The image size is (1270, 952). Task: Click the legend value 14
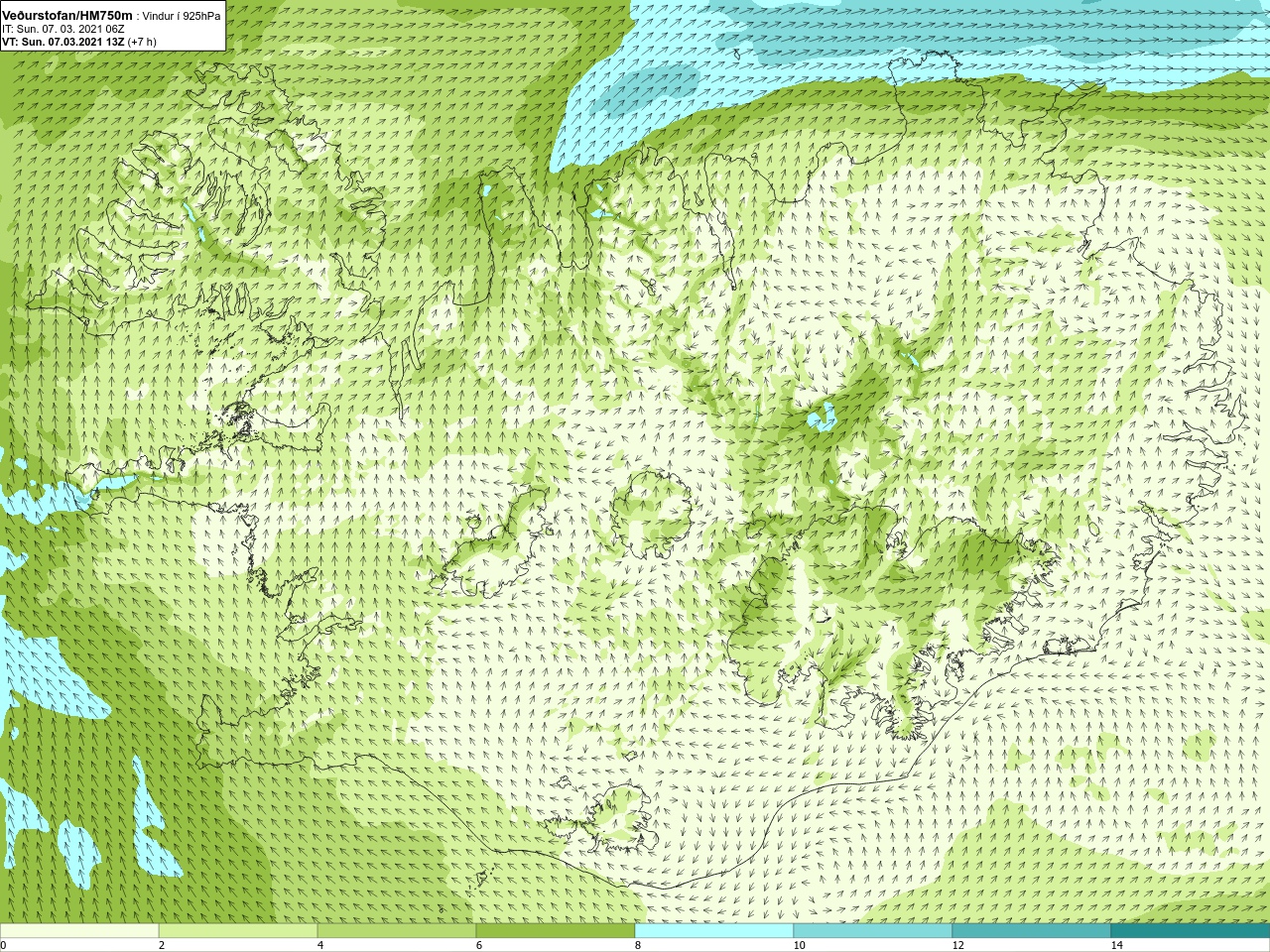point(1116,945)
